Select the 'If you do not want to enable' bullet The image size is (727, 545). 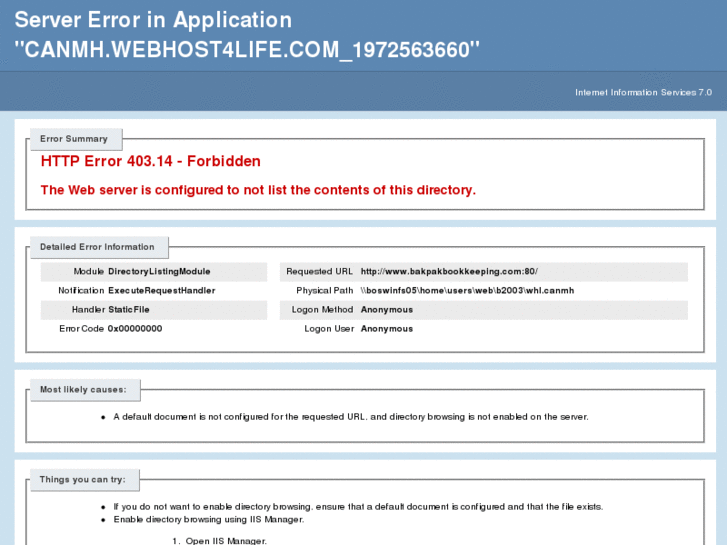click(x=358, y=507)
